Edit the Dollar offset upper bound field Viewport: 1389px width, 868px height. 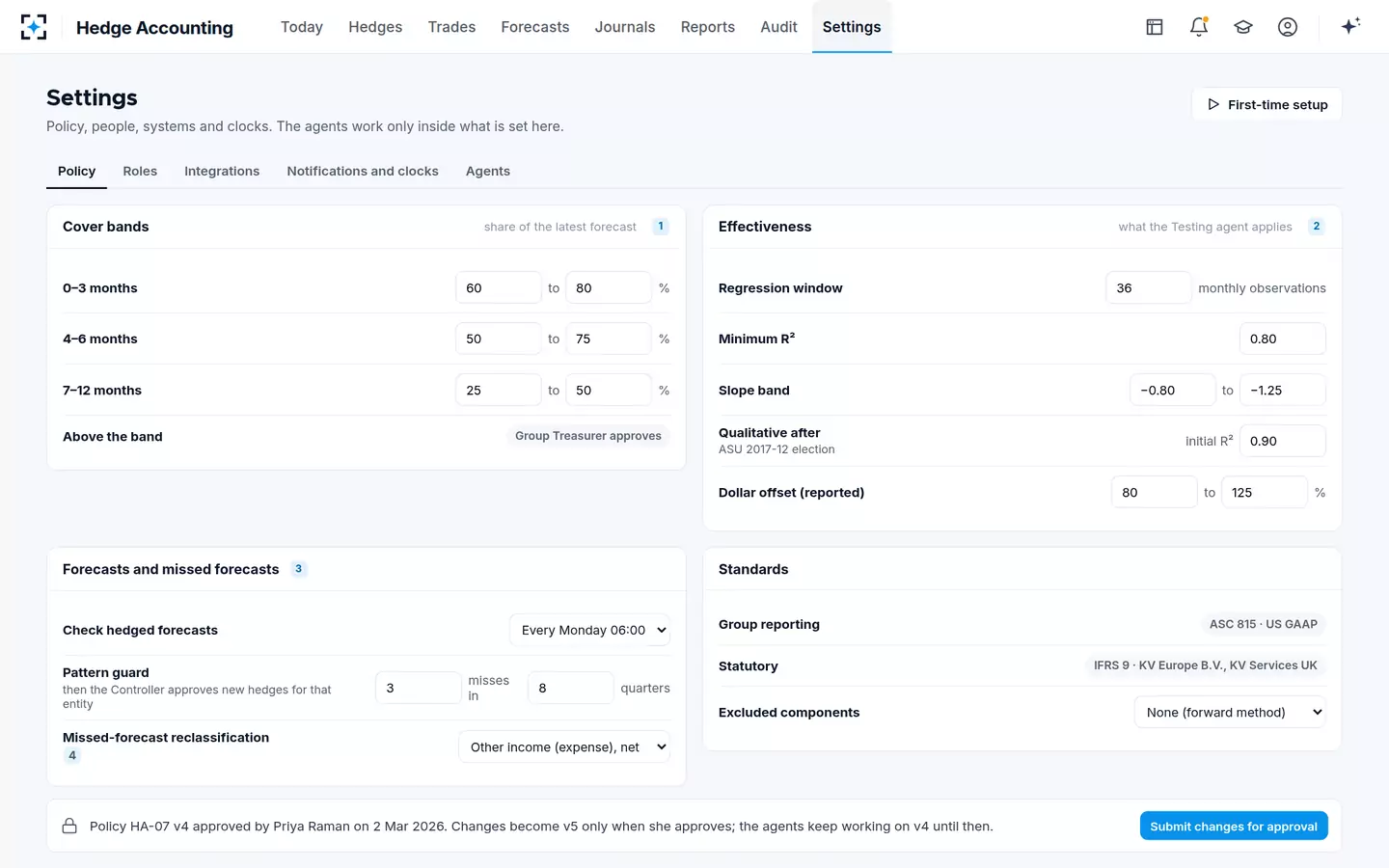point(1265,492)
